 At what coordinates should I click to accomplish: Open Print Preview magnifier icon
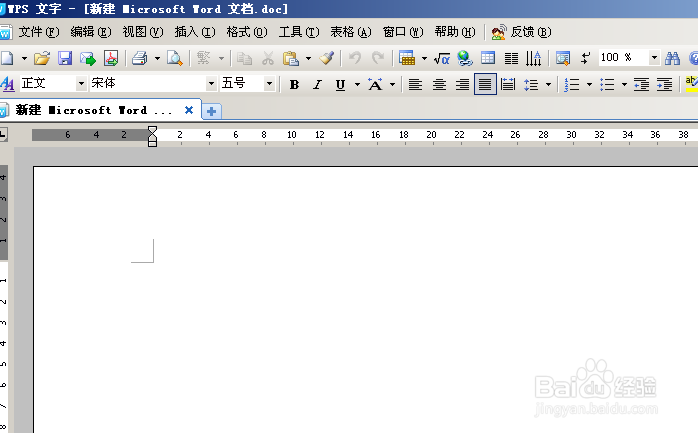point(174,58)
